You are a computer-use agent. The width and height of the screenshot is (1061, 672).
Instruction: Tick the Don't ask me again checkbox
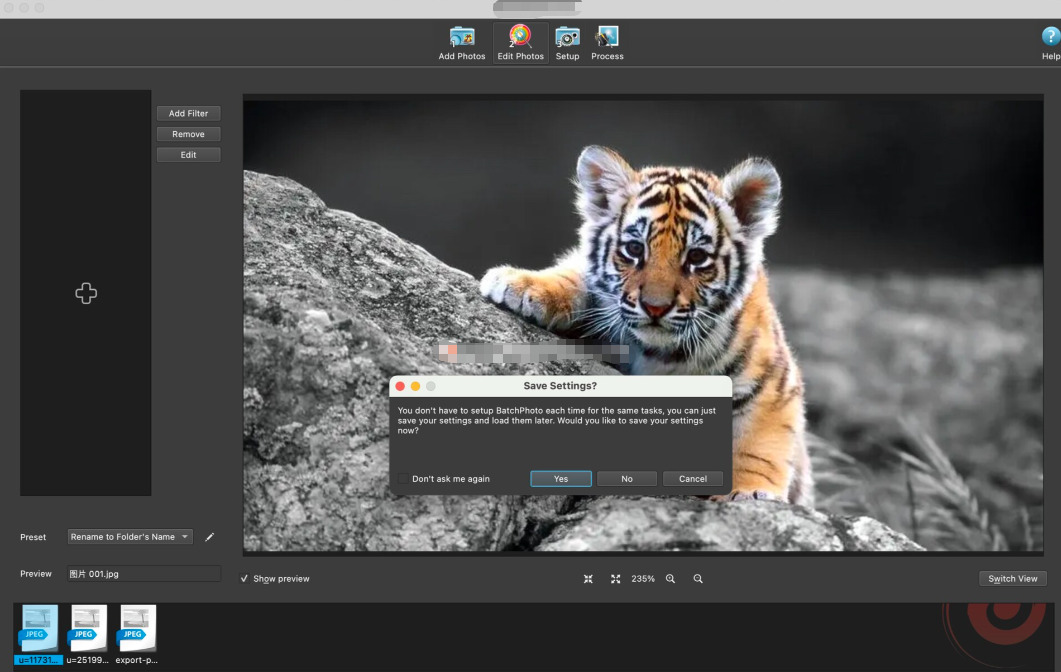(x=403, y=479)
